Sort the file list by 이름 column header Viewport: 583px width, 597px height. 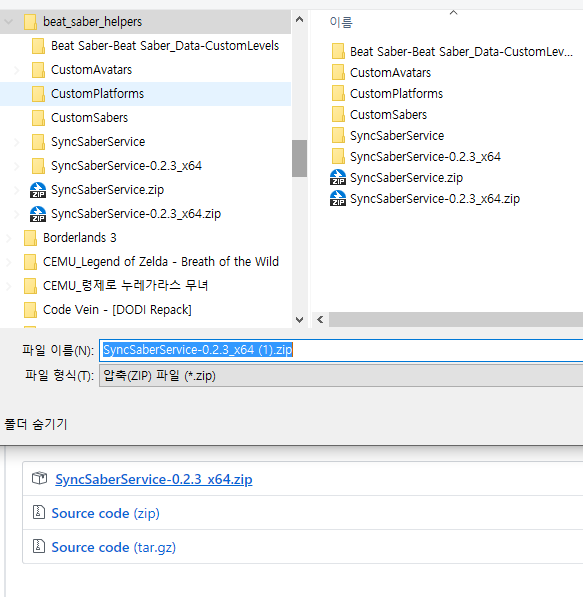pyautogui.click(x=341, y=22)
